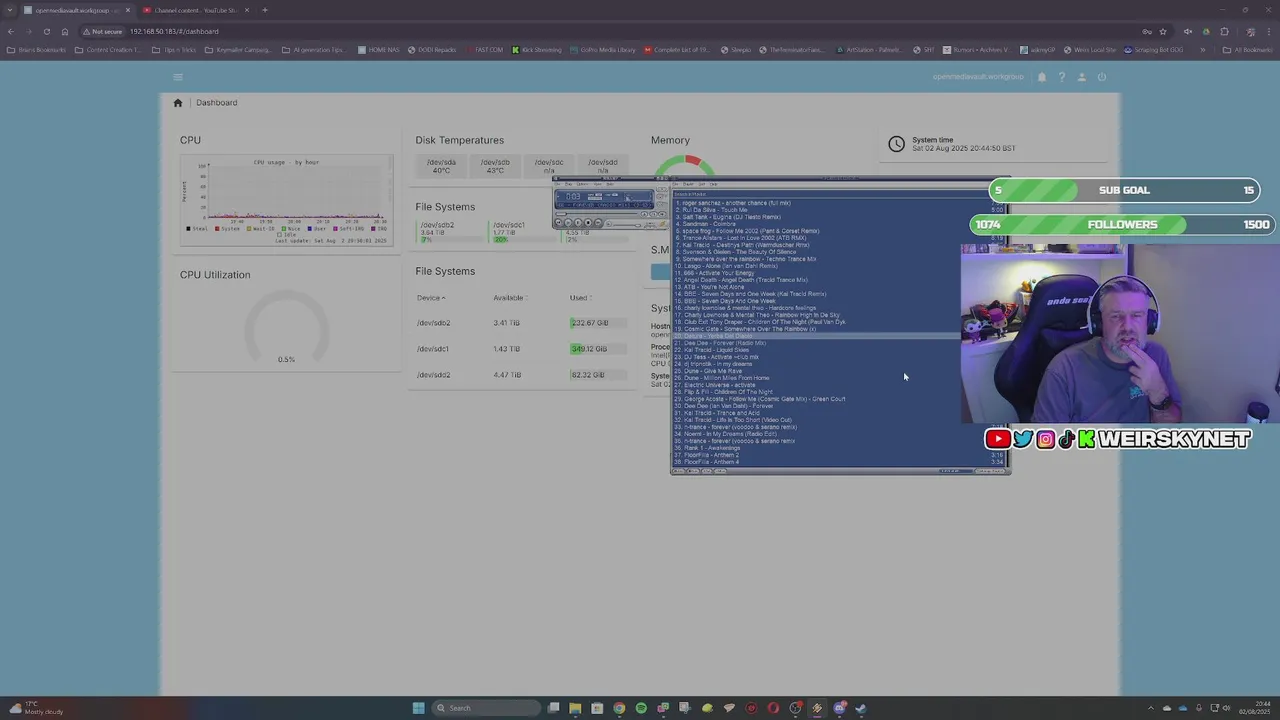Open File Explorer from the taskbar
Screen dimensions: 1280x720
pyautogui.click(x=575, y=708)
